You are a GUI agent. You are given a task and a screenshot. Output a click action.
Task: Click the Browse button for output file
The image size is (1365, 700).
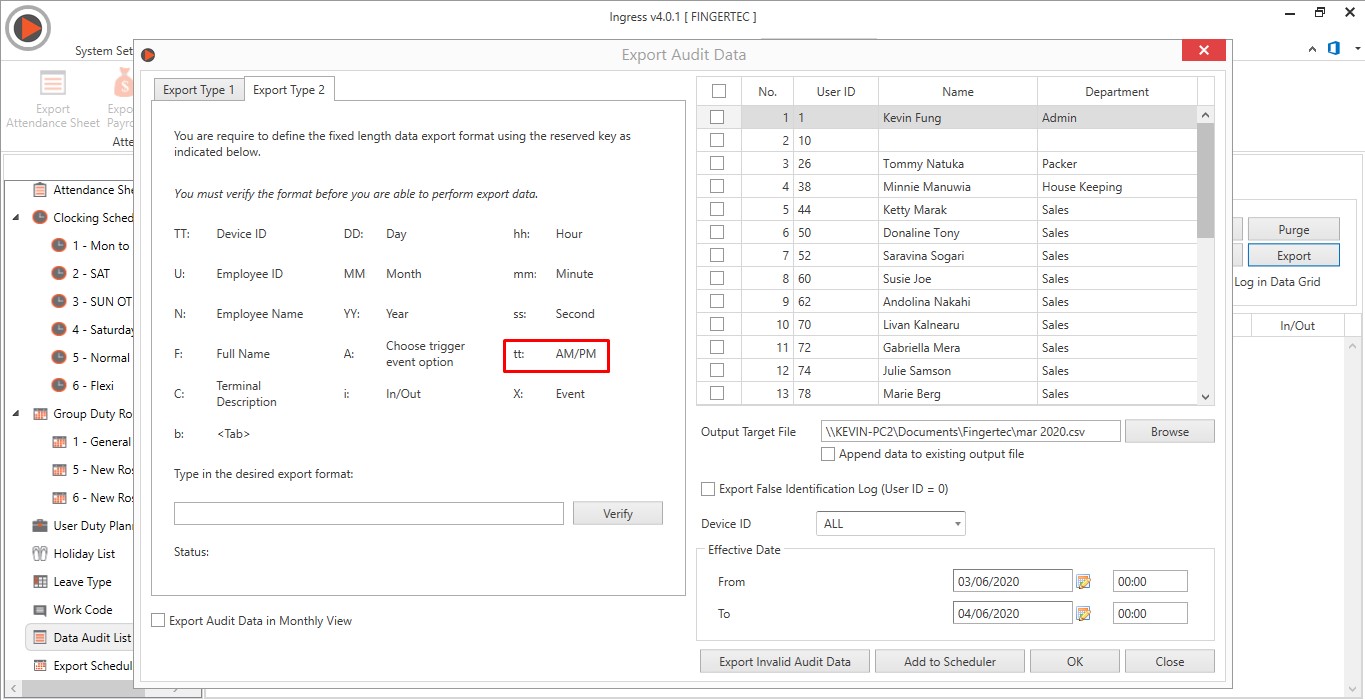pyautogui.click(x=1170, y=432)
